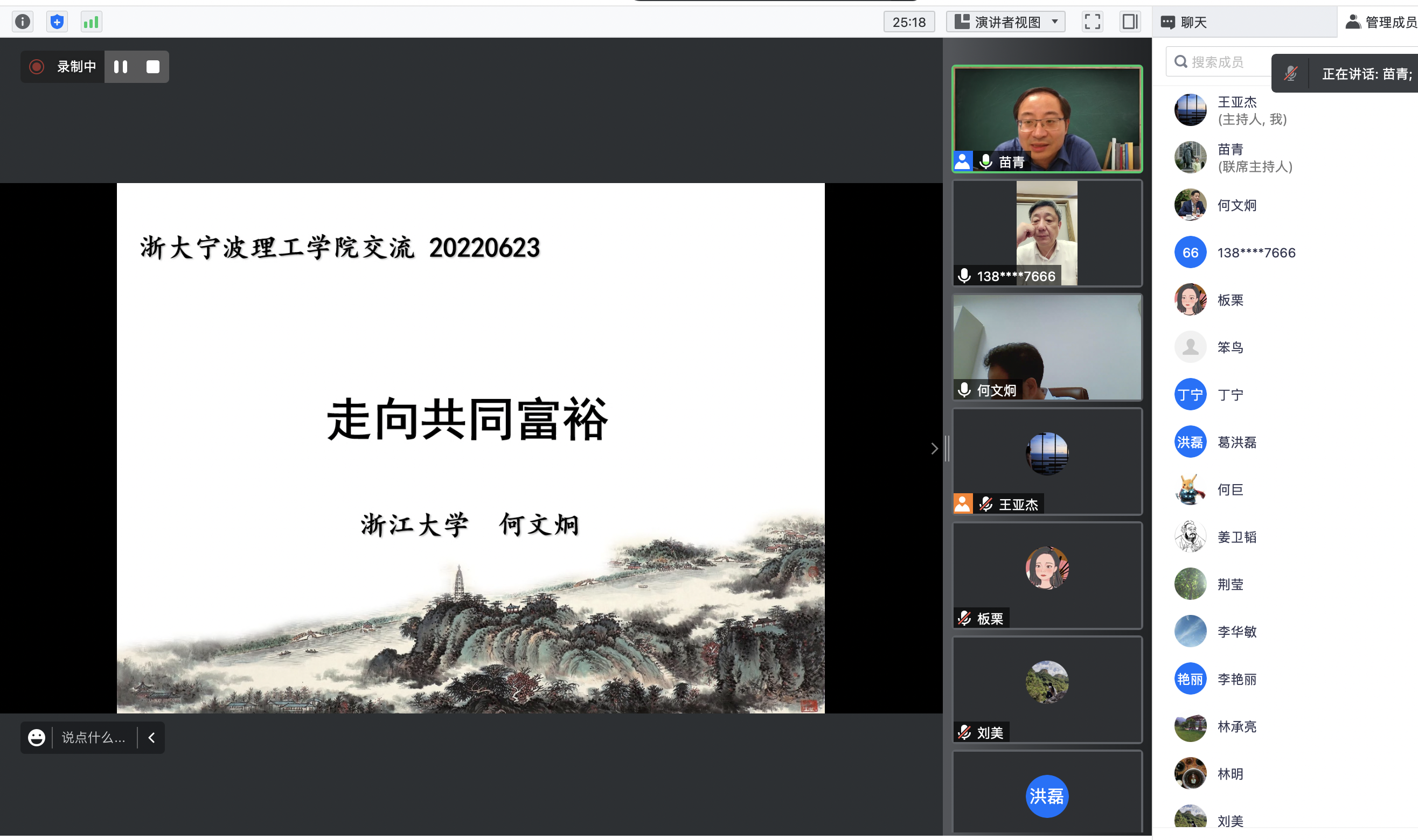Pause the ongoing recording

pos(121,67)
